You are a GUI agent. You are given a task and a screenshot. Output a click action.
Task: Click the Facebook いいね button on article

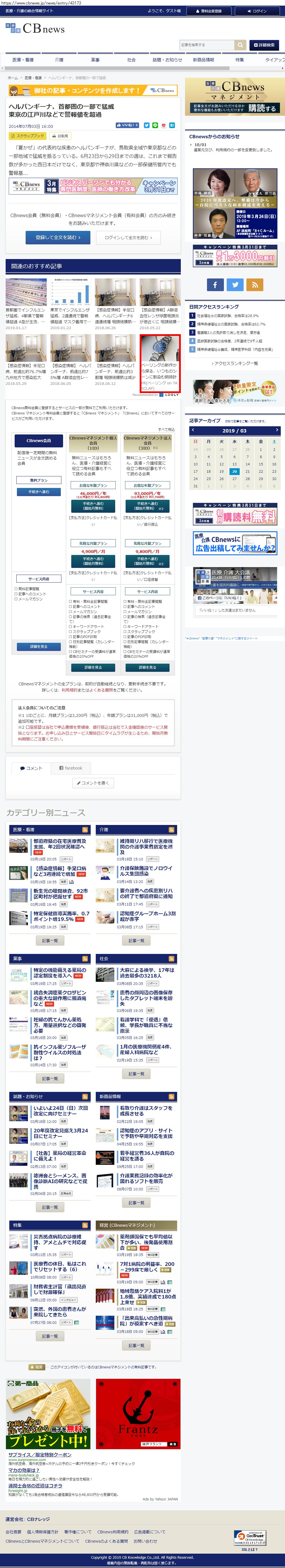(127, 125)
